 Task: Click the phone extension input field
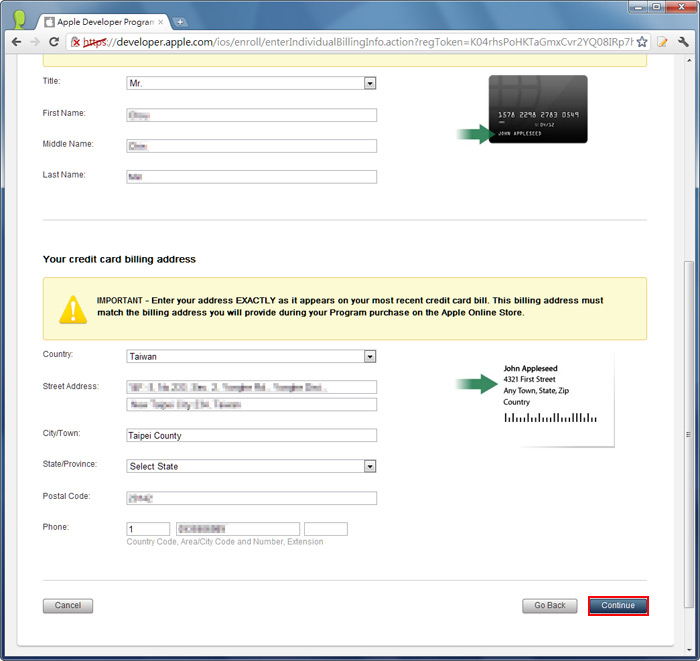point(325,529)
